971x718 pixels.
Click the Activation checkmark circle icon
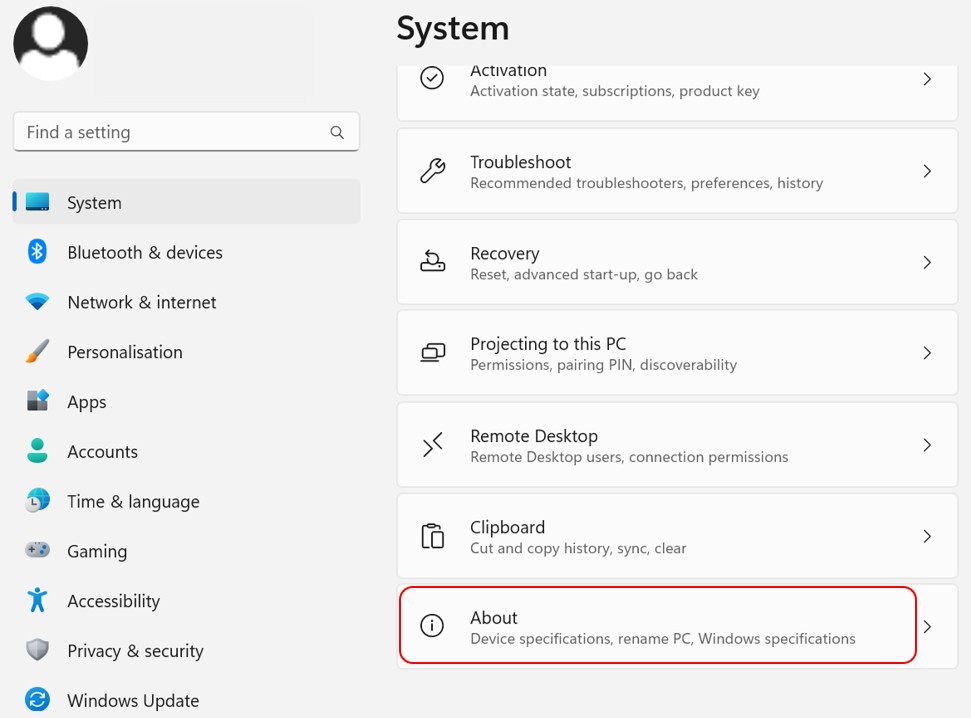coord(432,78)
